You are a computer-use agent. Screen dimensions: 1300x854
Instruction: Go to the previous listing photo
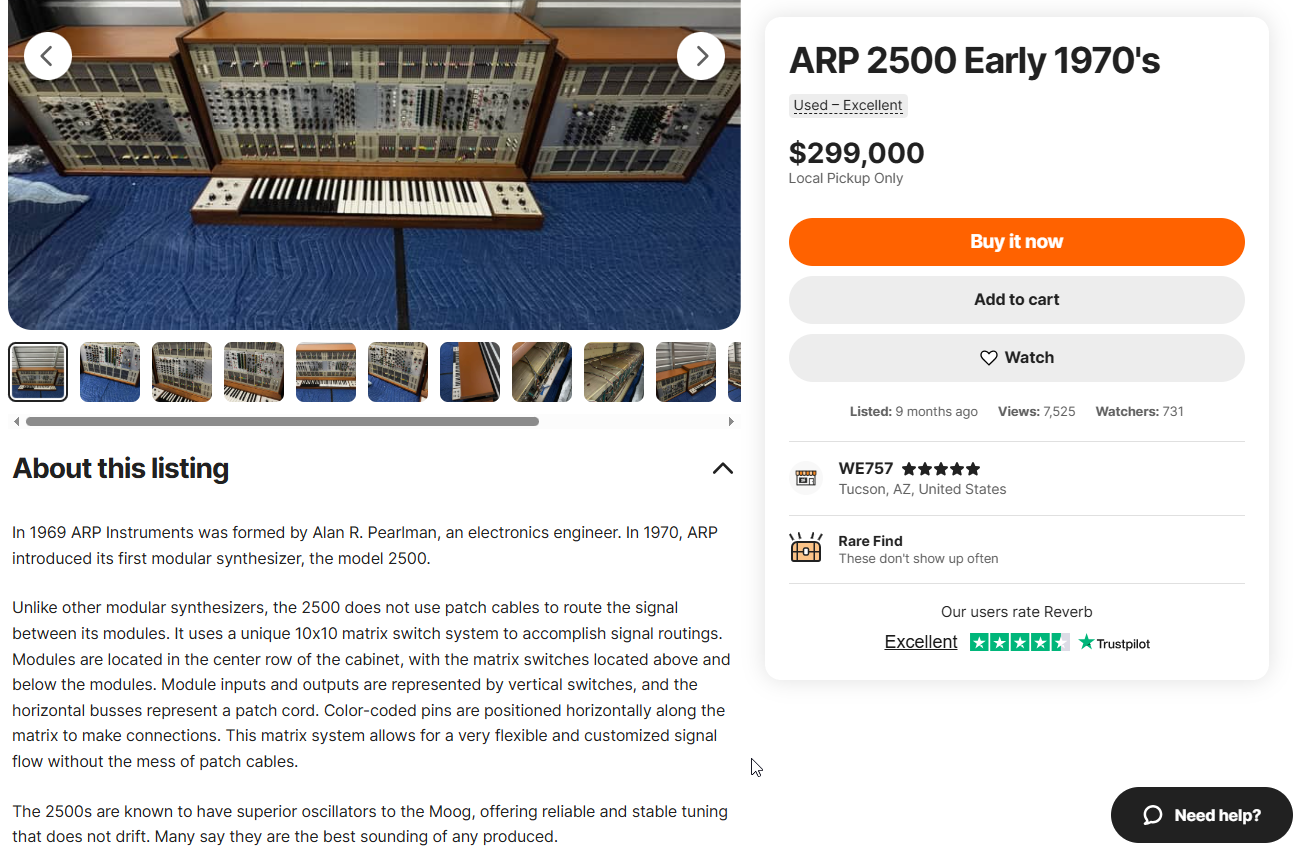pos(48,56)
